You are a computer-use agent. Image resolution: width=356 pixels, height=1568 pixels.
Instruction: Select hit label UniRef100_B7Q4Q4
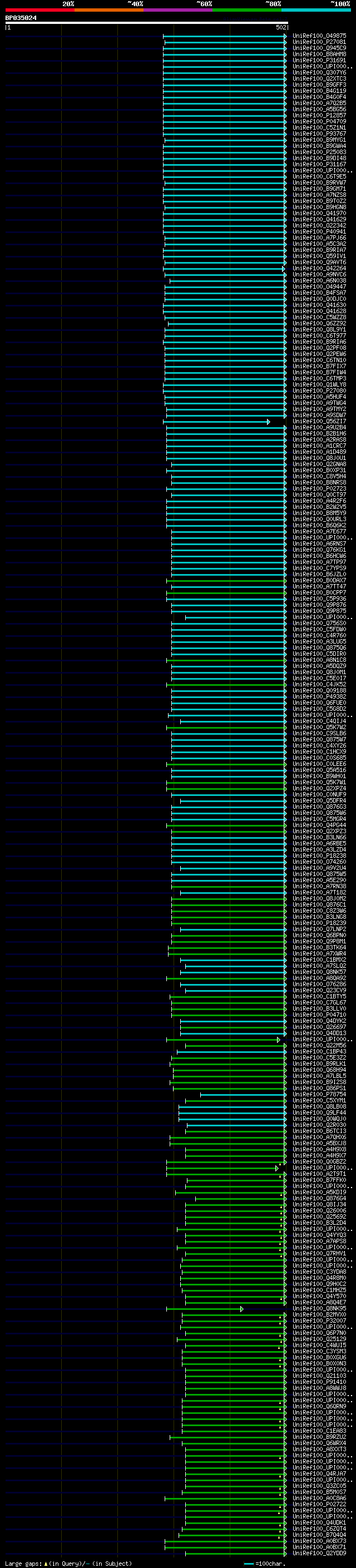pyautogui.click(x=319, y=1535)
